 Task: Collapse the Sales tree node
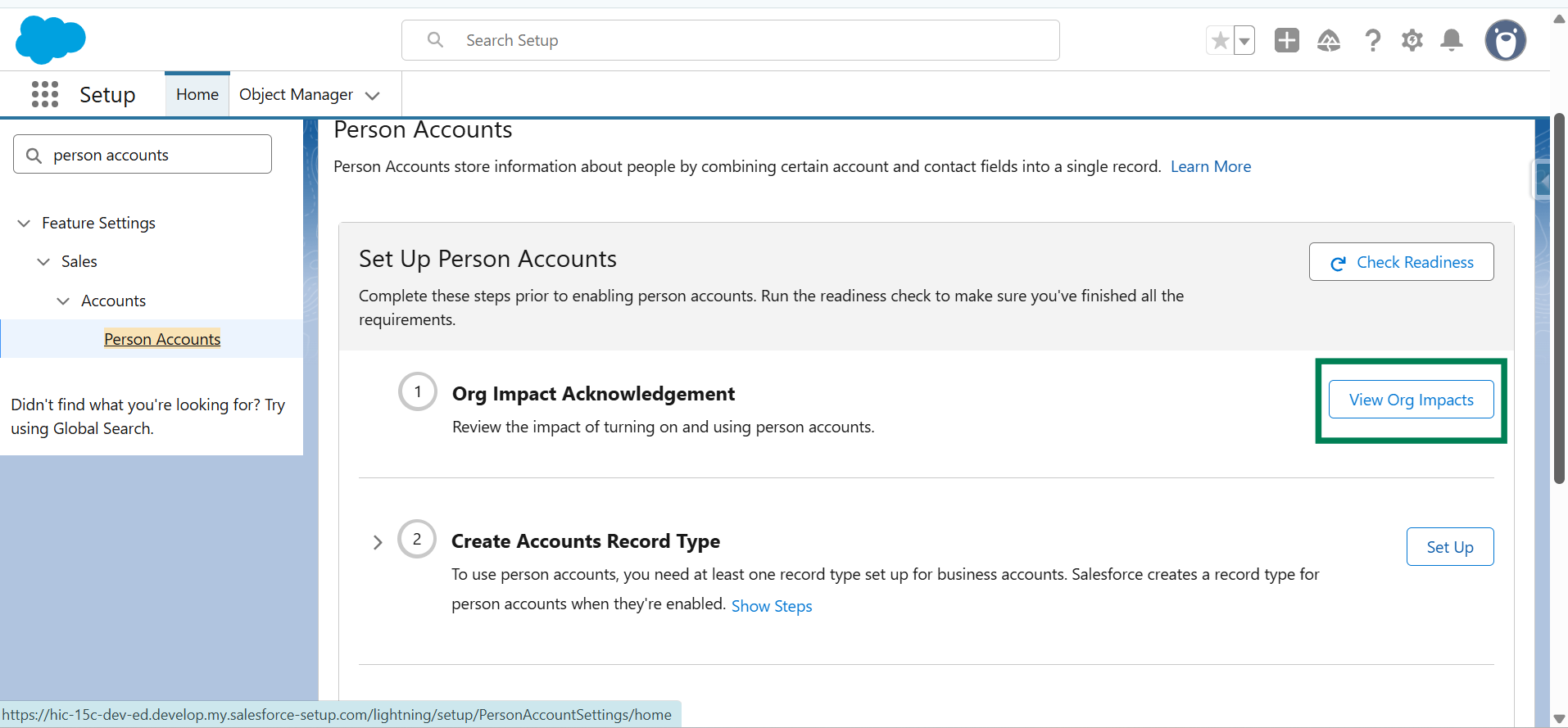(43, 261)
